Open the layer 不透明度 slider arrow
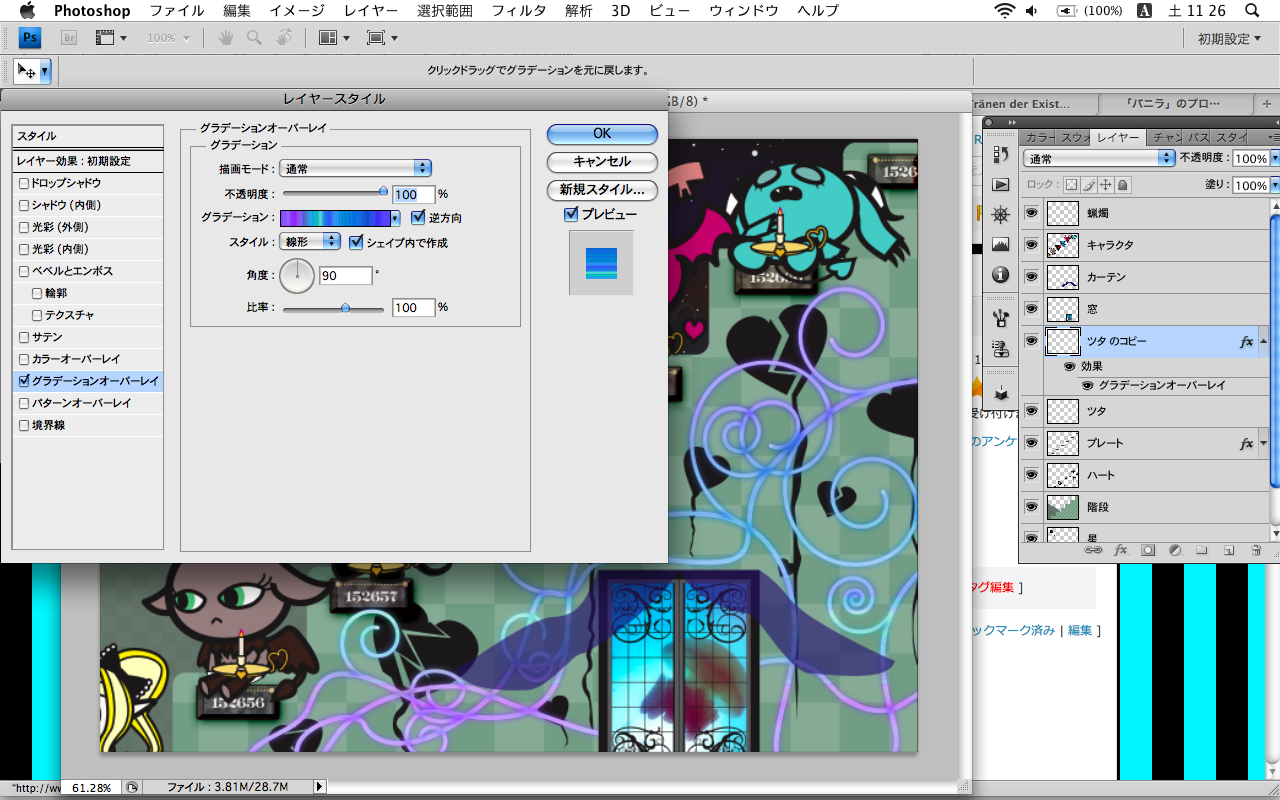 [1274, 159]
